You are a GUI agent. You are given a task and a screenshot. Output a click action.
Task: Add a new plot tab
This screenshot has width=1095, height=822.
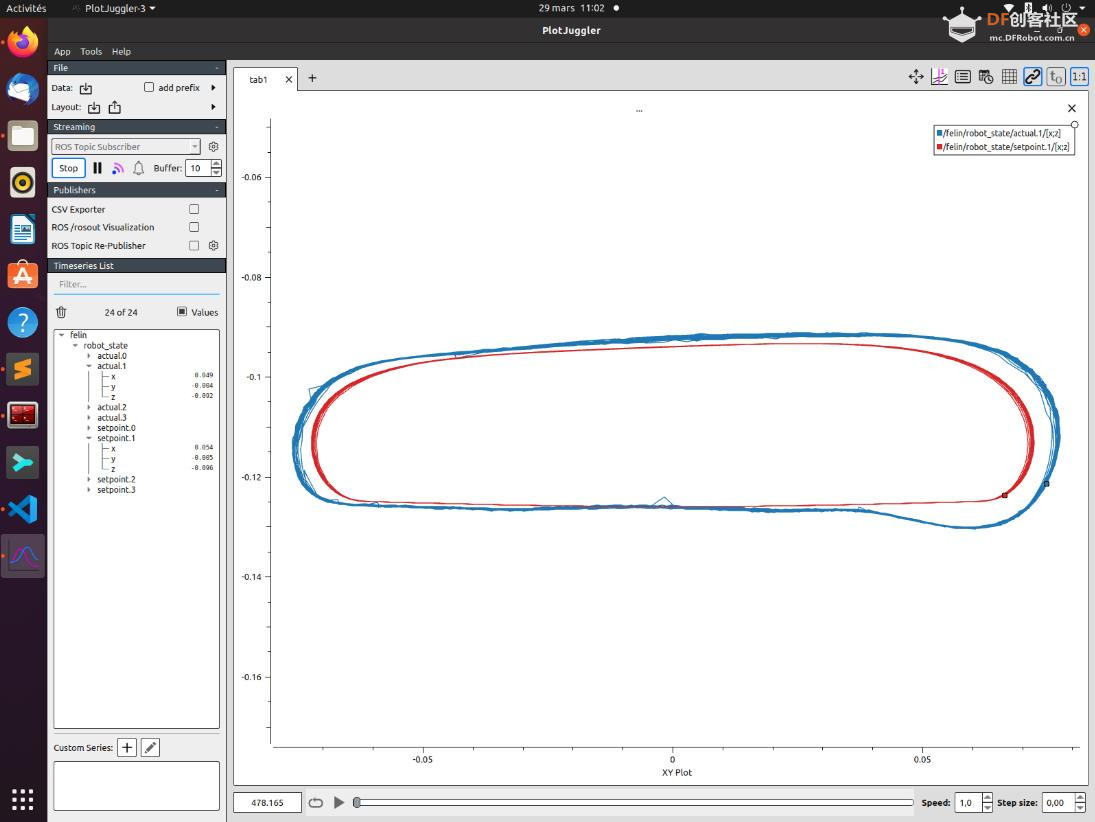(x=312, y=78)
